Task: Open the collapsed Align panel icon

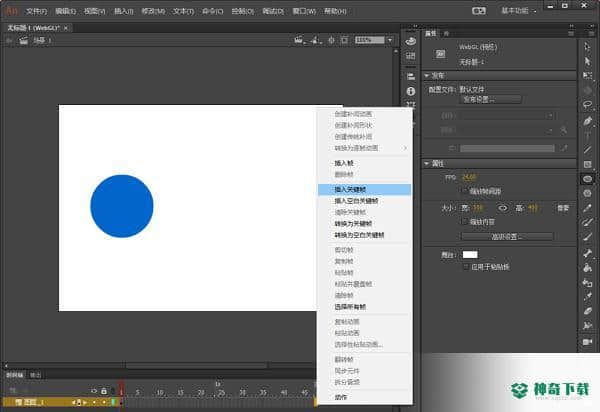Action: [411, 76]
